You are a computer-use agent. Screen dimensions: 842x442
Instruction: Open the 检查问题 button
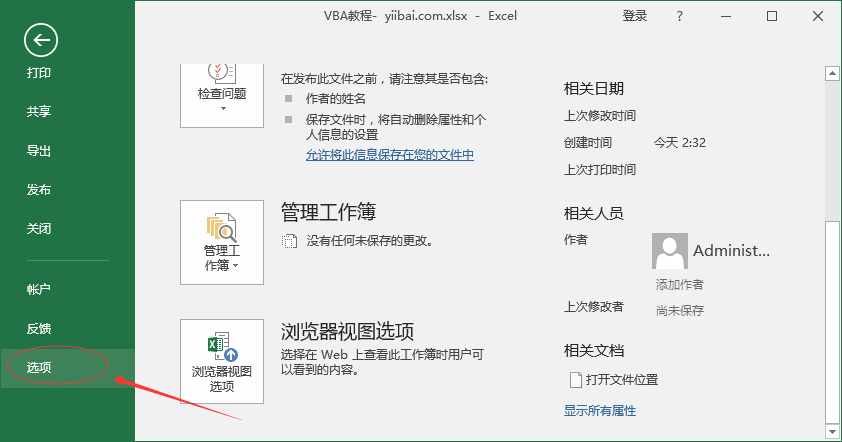tap(222, 95)
